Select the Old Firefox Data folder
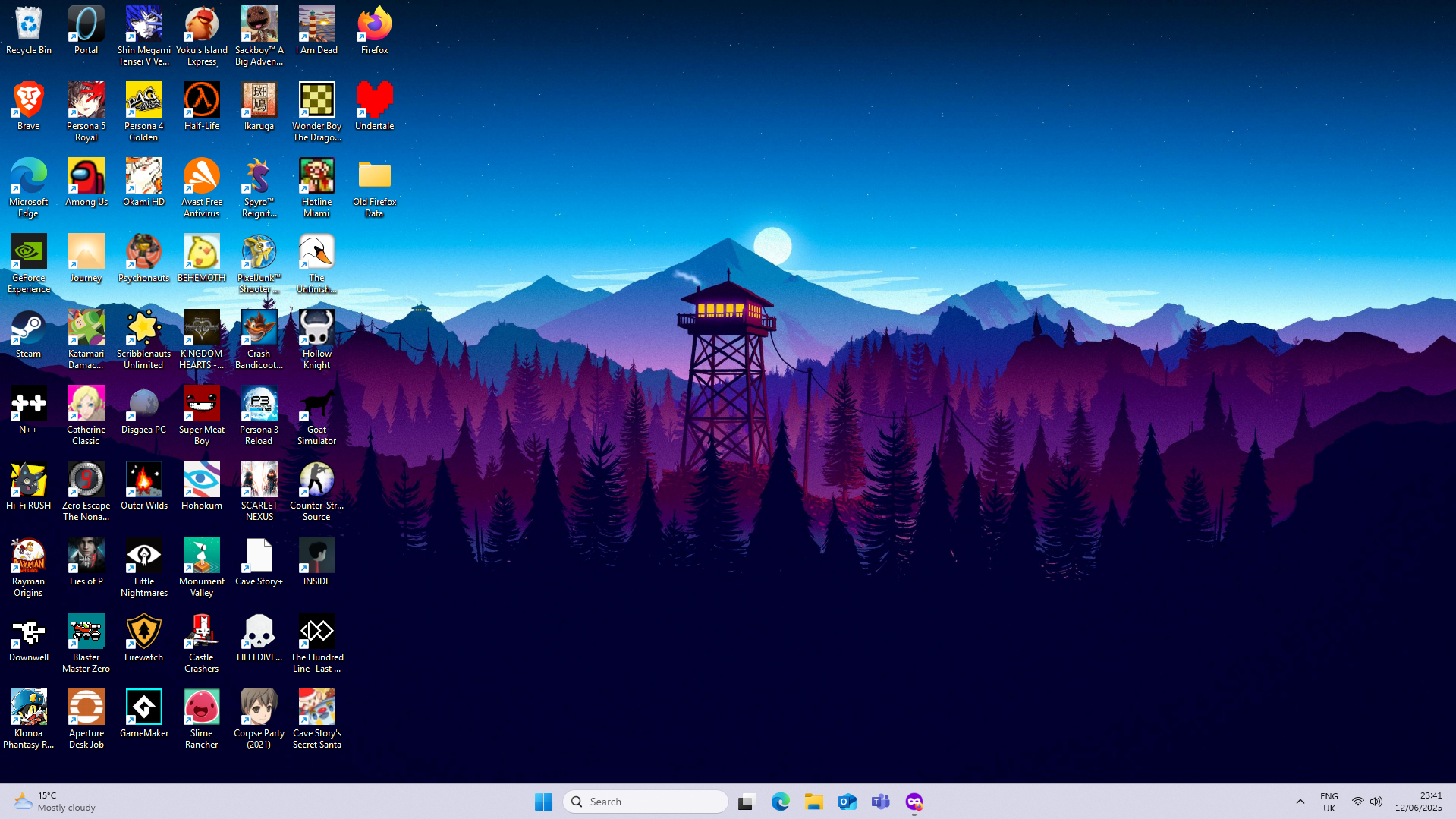Image resolution: width=1456 pixels, height=819 pixels. coord(375,176)
